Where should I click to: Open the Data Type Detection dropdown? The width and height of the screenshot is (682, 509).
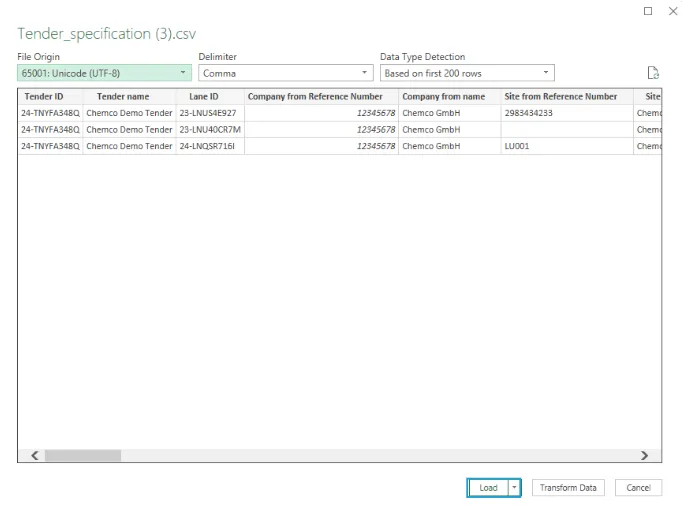point(467,73)
